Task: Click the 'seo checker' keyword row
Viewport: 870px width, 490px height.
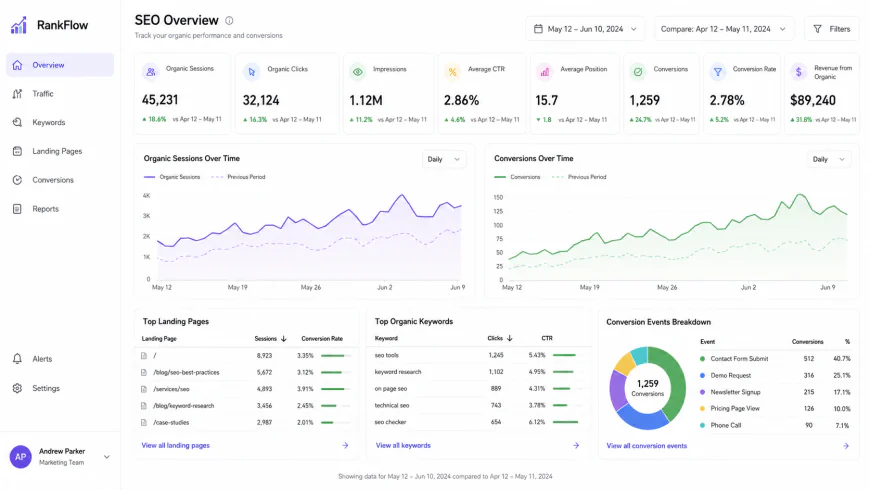Action: click(479, 422)
